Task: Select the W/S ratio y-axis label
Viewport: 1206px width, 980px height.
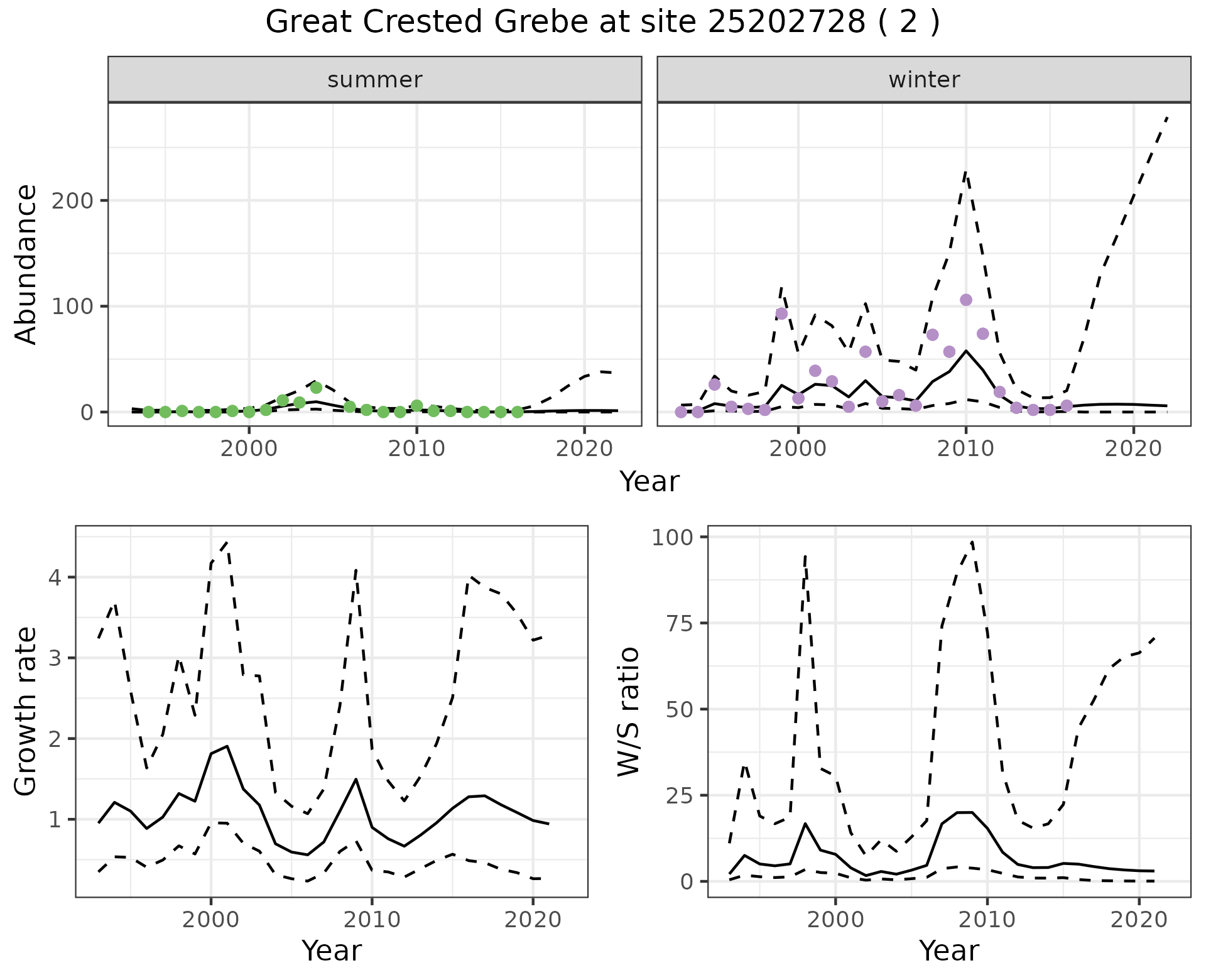Action: point(629,711)
